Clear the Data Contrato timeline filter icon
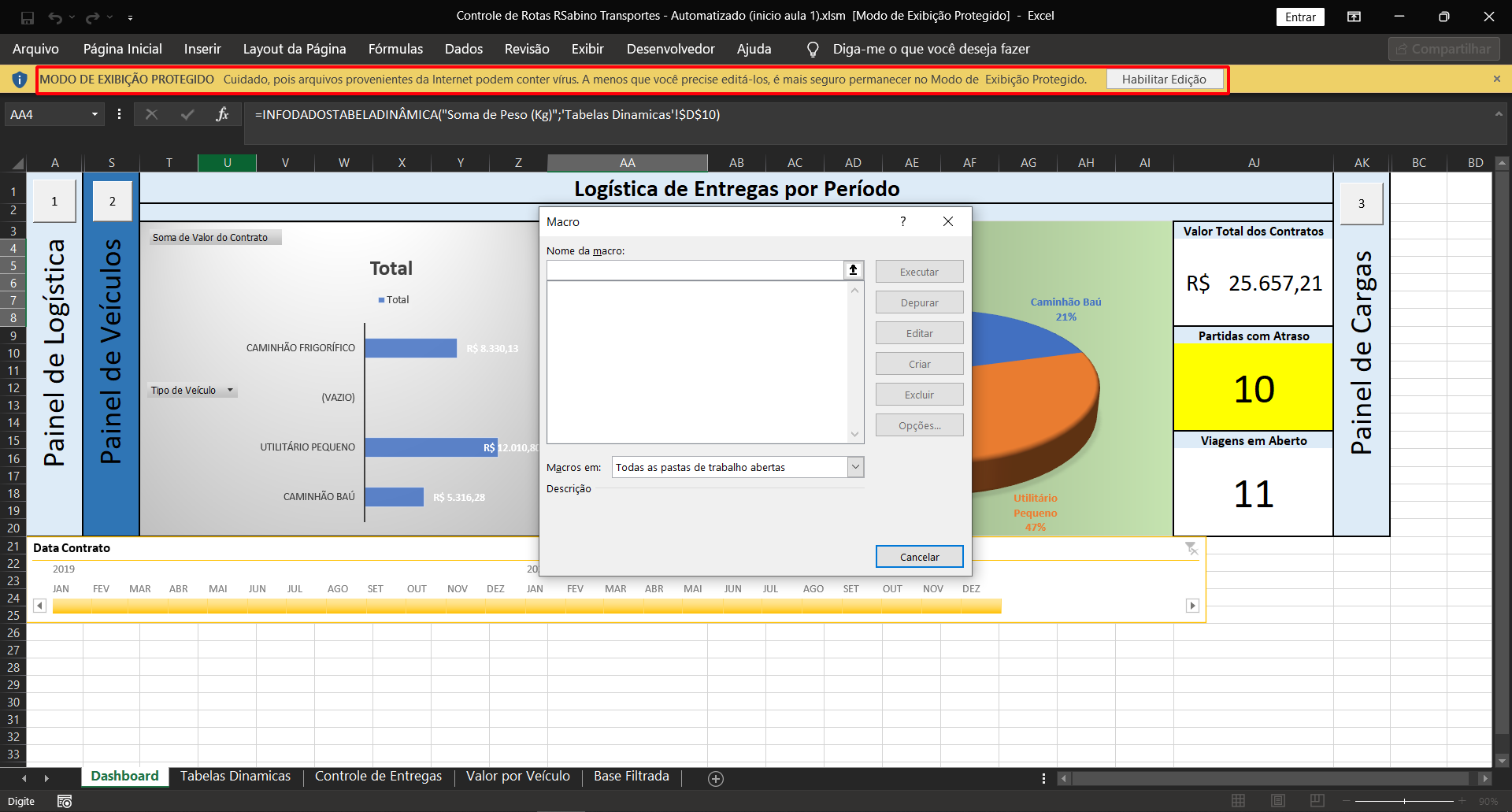Screen dimensions: 1512x812 click(1191, 548)
